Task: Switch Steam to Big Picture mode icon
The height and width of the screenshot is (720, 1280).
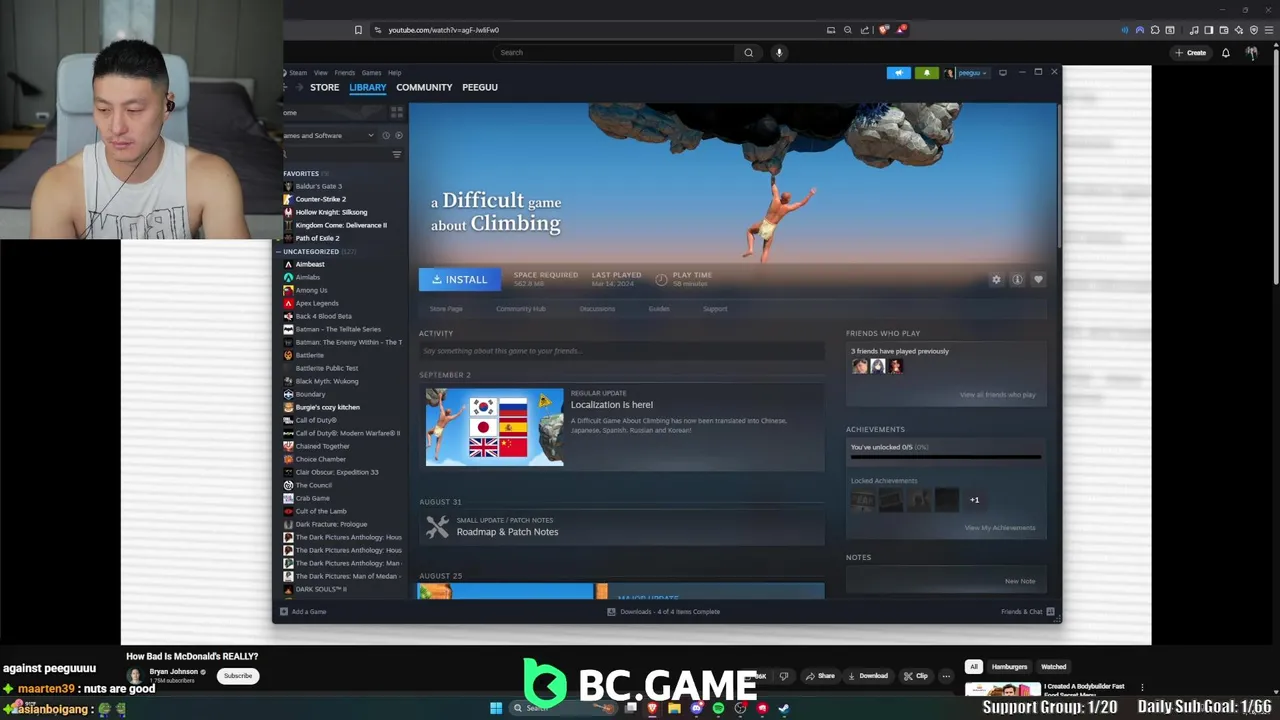Action: pyautogui.click(x=1003, y=73)
